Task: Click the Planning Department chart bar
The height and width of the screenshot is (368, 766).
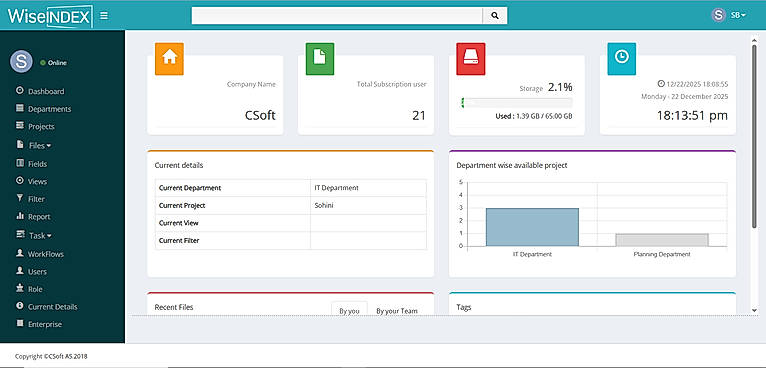Action: coord(662,239)
